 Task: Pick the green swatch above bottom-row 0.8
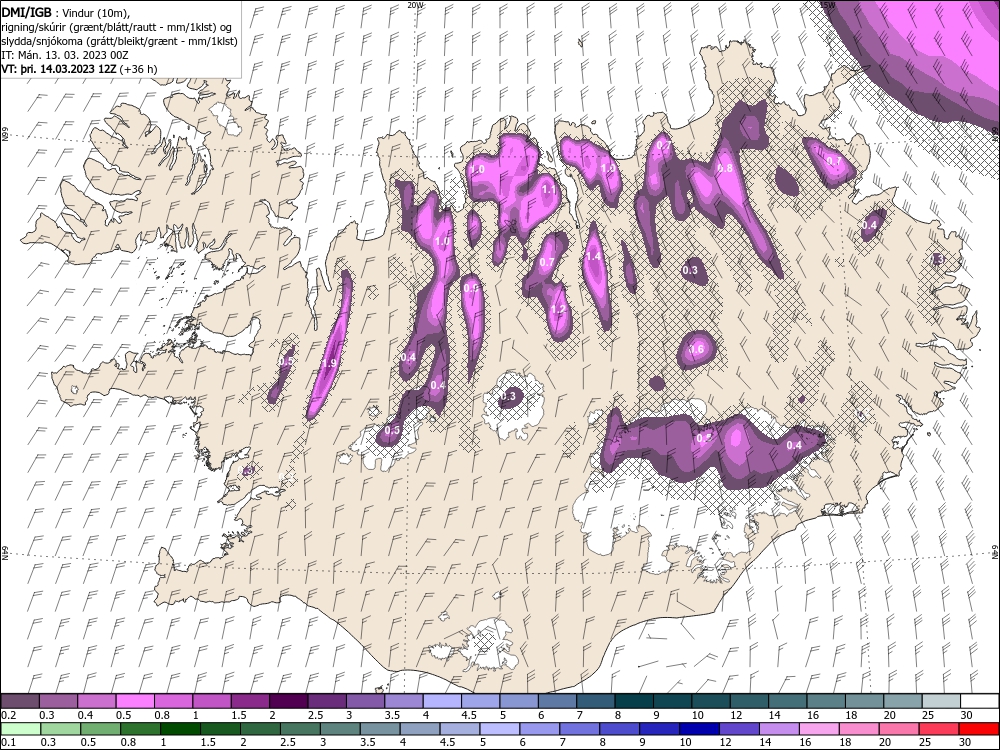(140, 728)
